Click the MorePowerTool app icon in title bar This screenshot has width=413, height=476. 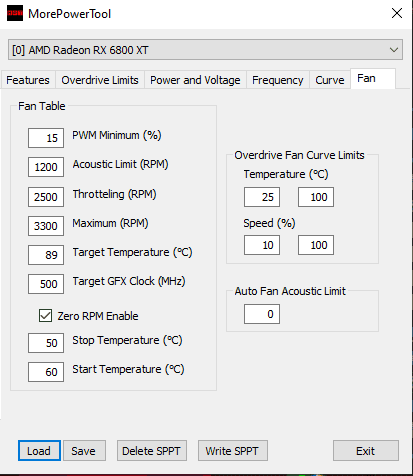pos(15,13)
